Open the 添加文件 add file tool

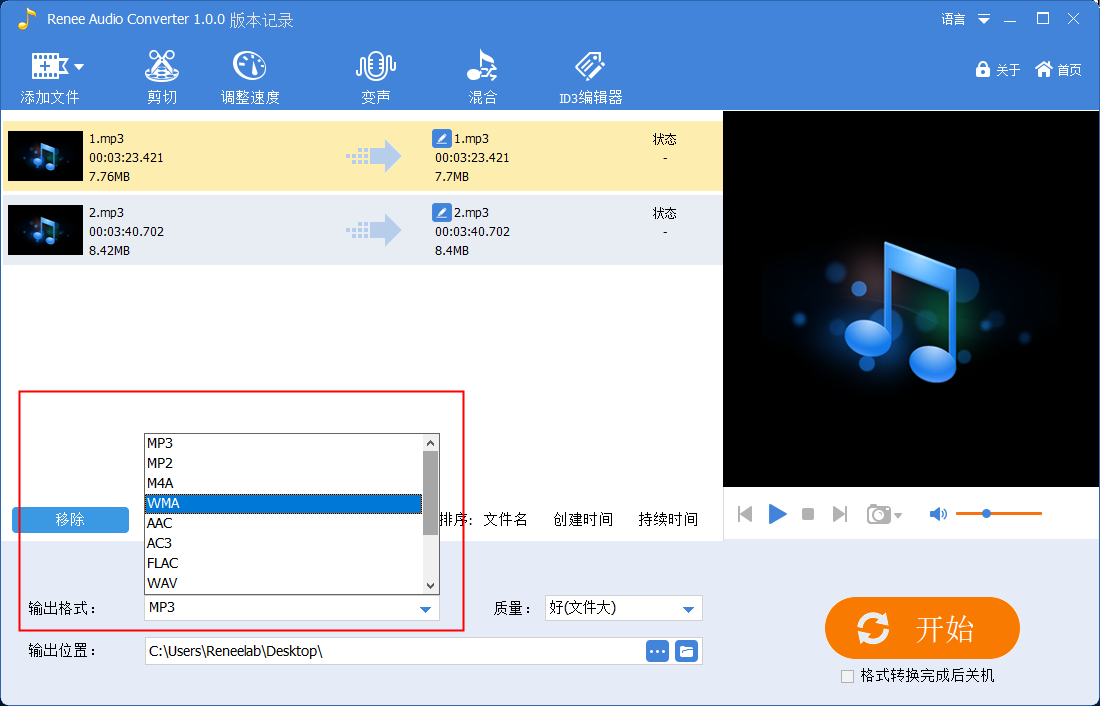coord(49,77)
